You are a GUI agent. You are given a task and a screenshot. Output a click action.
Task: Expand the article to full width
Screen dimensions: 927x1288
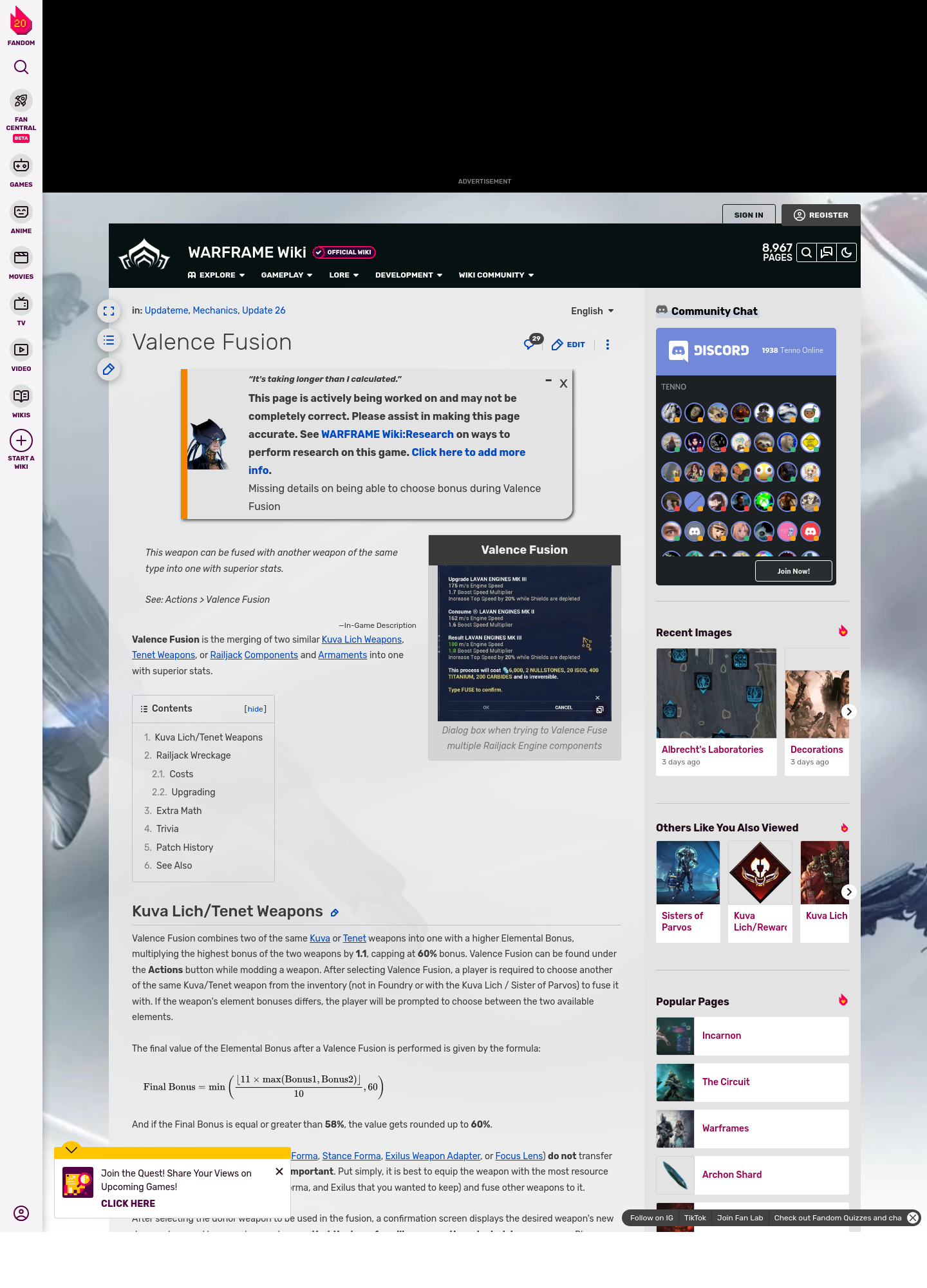coord(109,311)
